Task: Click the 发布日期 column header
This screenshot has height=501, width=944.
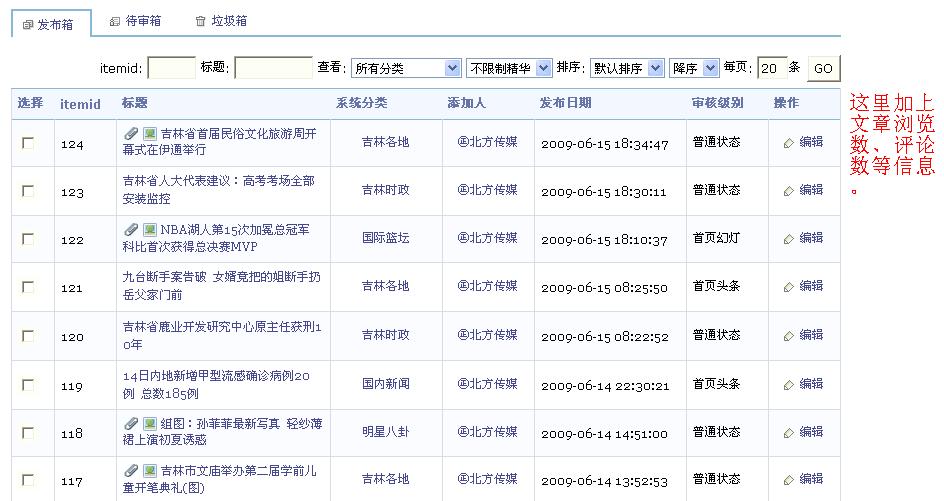Action: (x=565, y=103)
